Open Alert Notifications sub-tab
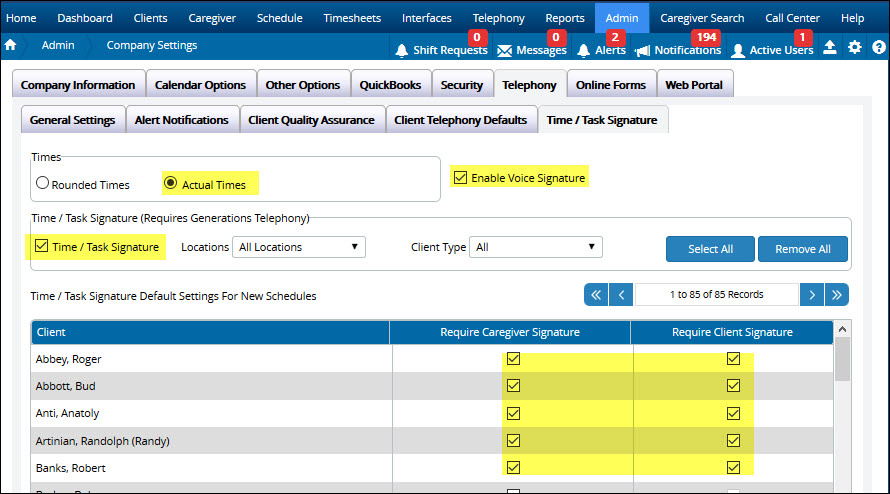Viewport: 890px width, 494px height. pos(182,120)
